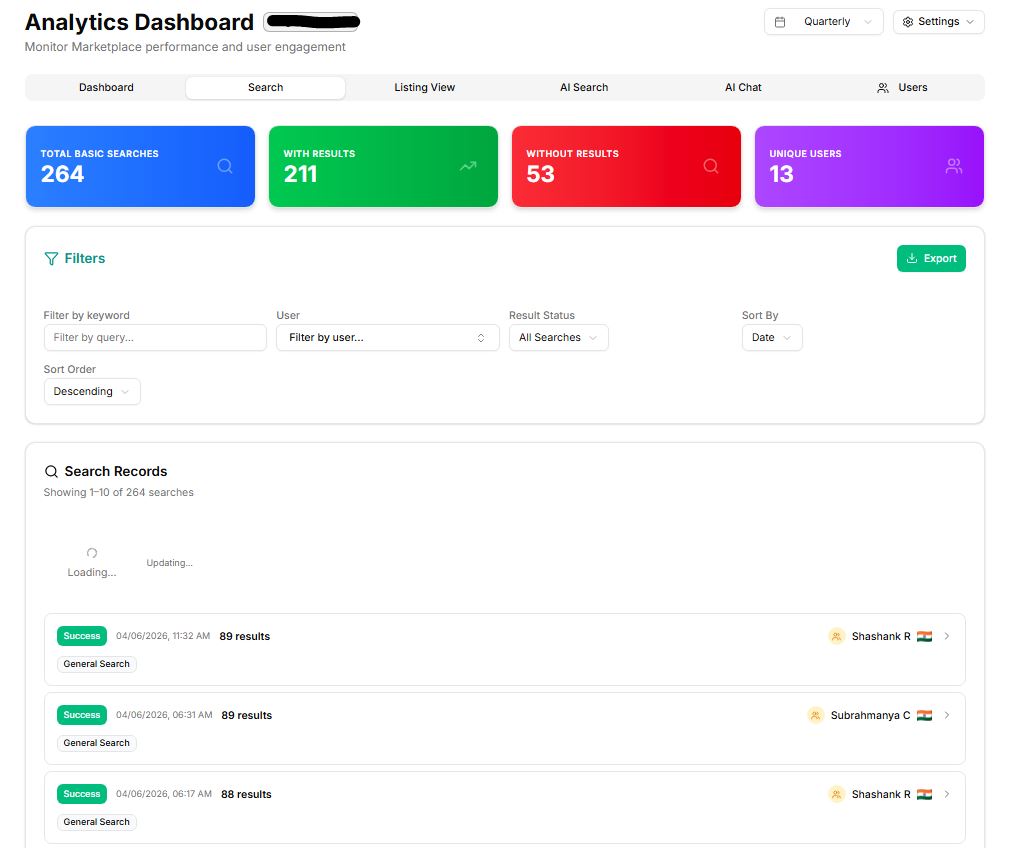This screenshot has width=1010, height=848.
Task: Click the funnel icon beside Filters heading
Action: click(x=51, y=259)
